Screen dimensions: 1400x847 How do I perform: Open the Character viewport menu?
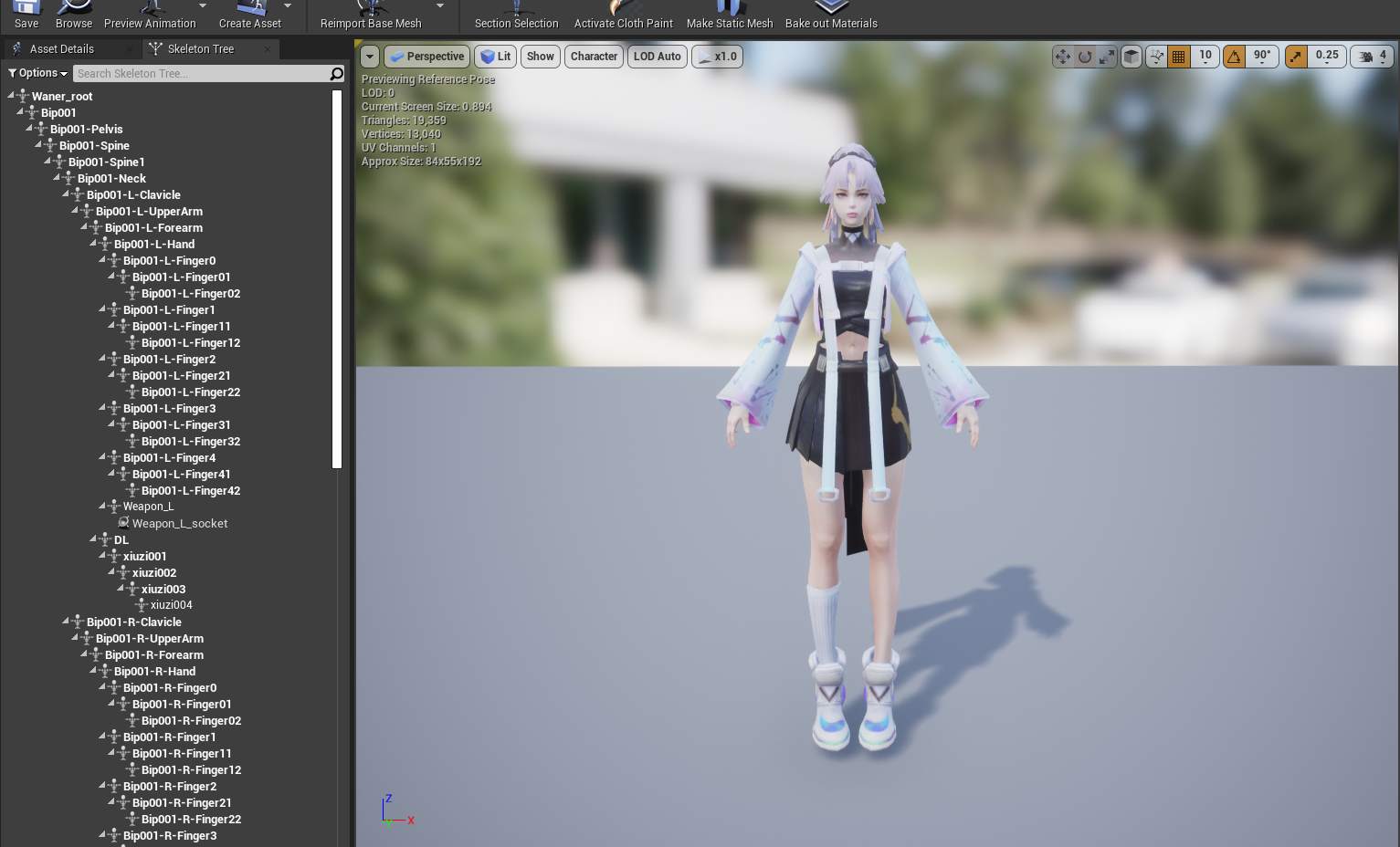594,57
